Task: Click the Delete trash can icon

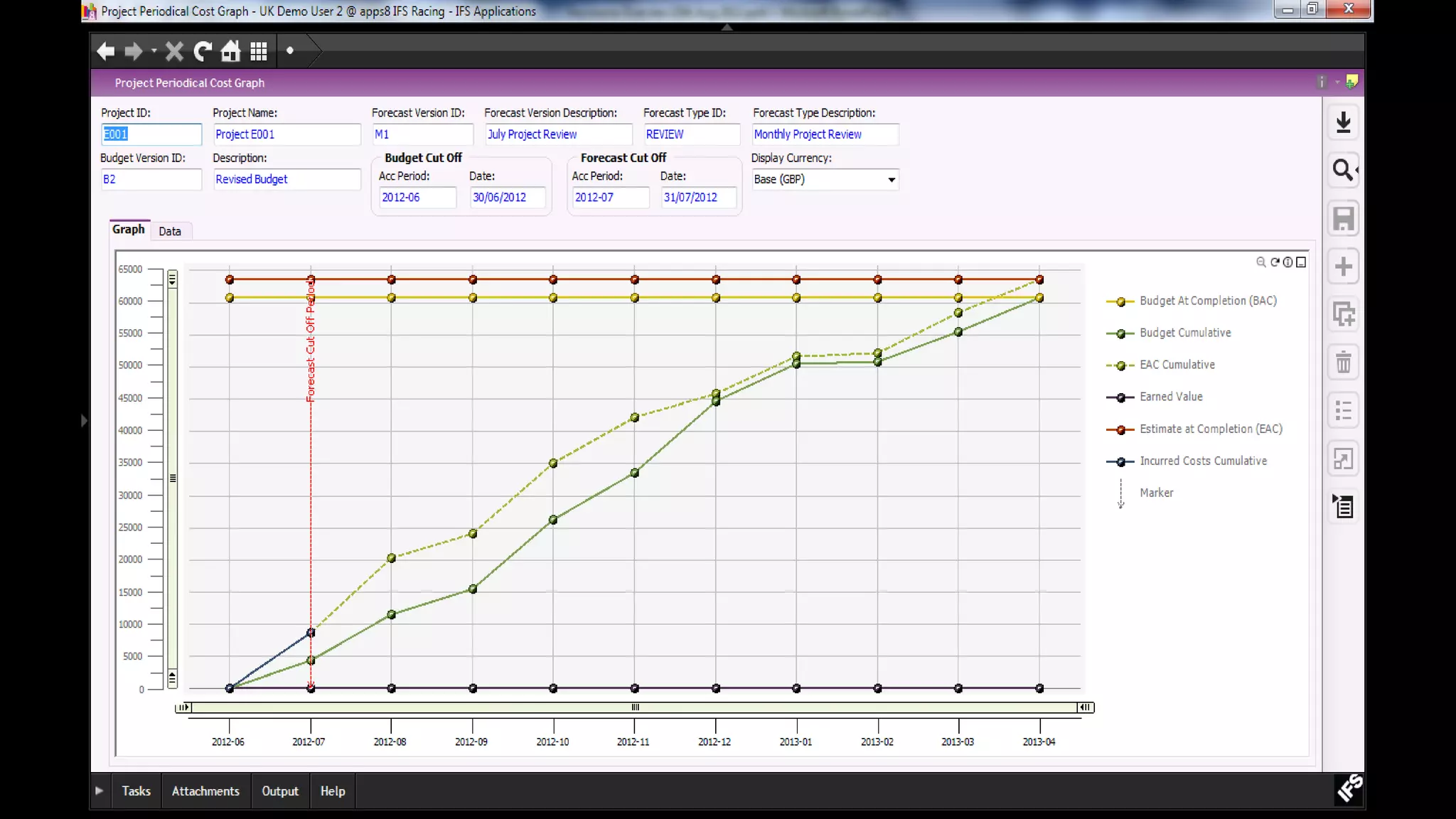Action: tap(1343, 363)
